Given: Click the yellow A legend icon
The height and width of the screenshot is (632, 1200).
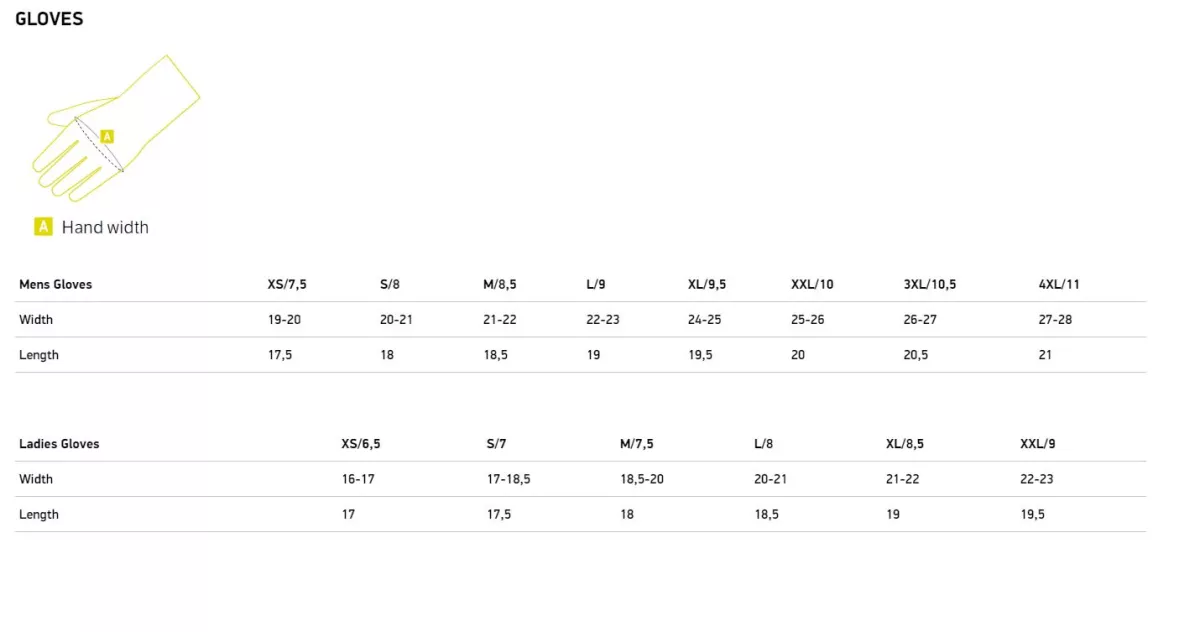Looking at the screenshot, I should [x=43, y=227].
